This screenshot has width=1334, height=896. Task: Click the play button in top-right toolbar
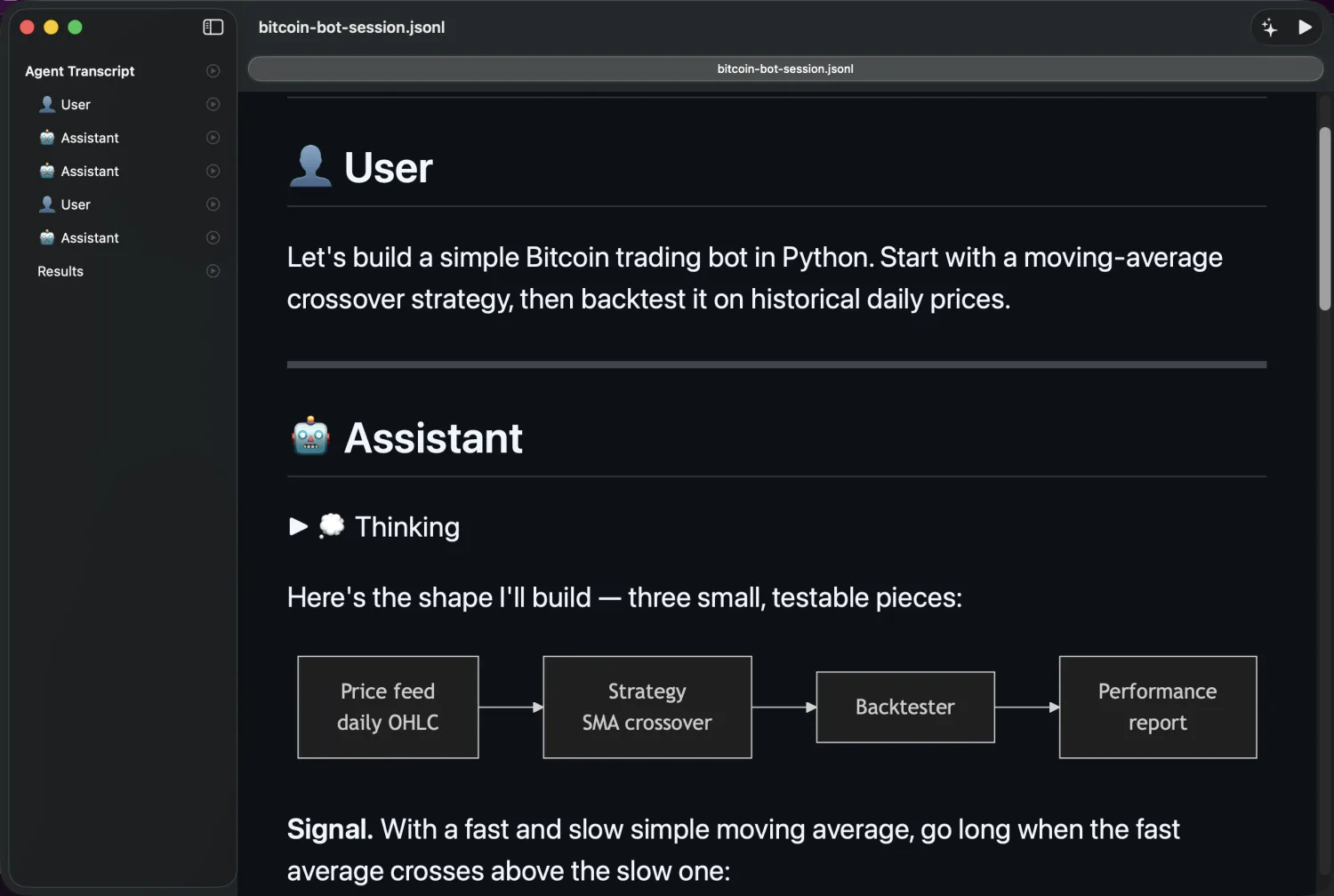tap(1305, 28)
